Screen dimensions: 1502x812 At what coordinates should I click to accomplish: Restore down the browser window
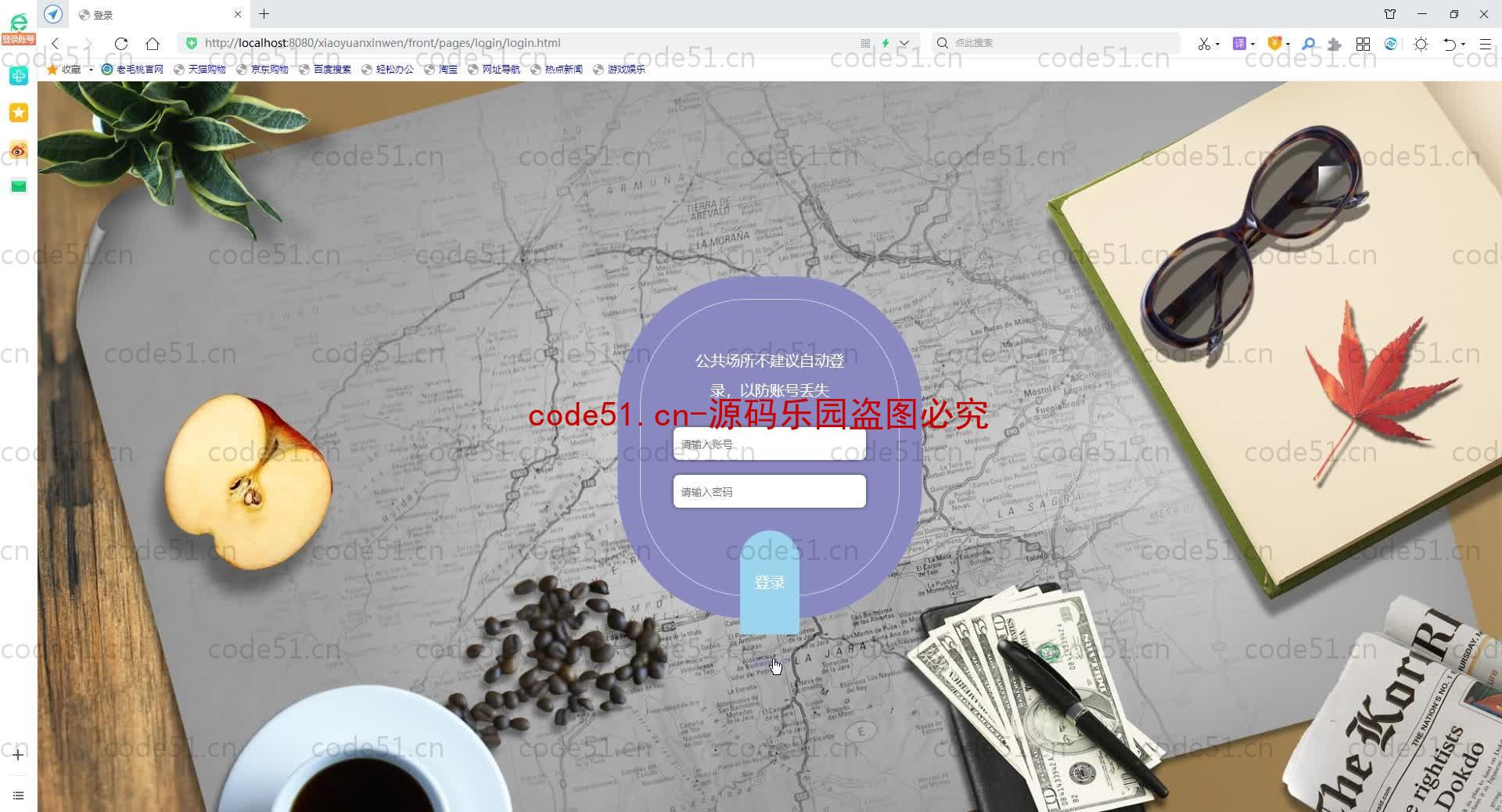[x=1453, y=14]
